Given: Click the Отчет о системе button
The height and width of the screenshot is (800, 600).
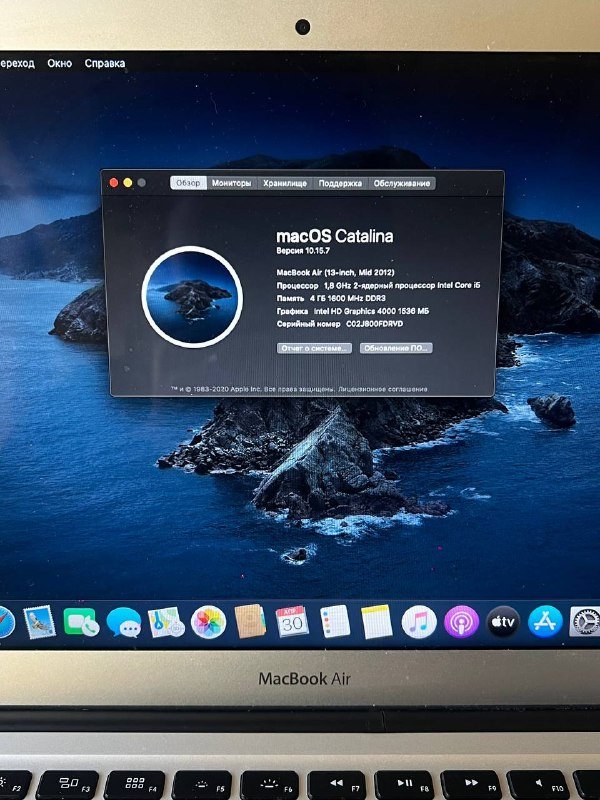Looking at the screenshot, I should (314, 348).
